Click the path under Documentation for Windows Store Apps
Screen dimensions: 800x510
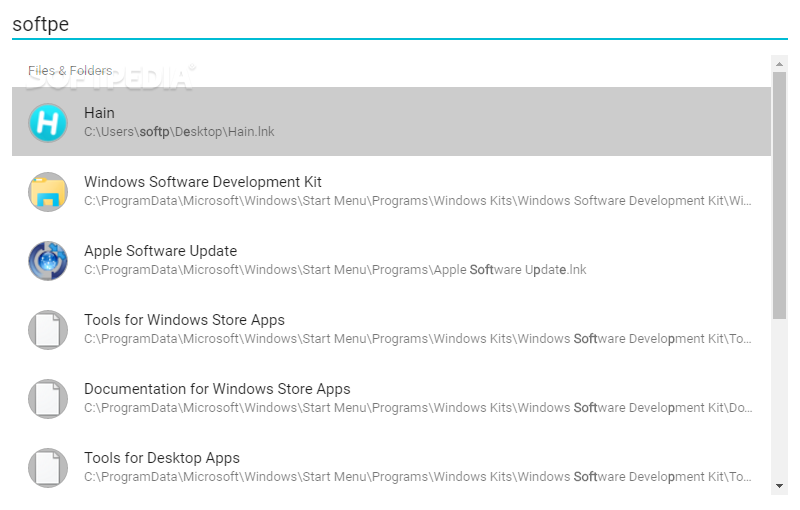417,407
